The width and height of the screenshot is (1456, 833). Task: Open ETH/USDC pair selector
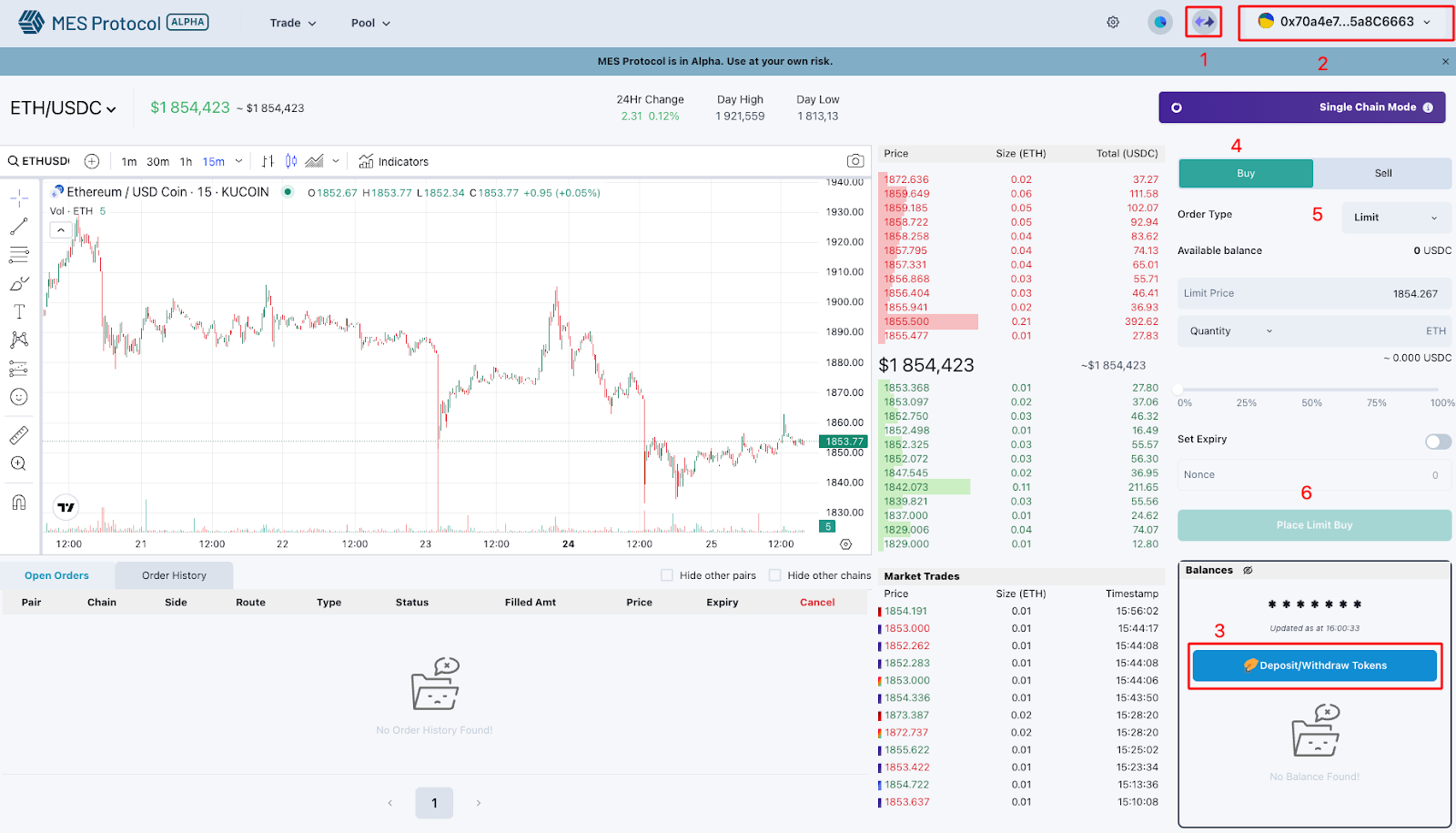click(64, 108)
